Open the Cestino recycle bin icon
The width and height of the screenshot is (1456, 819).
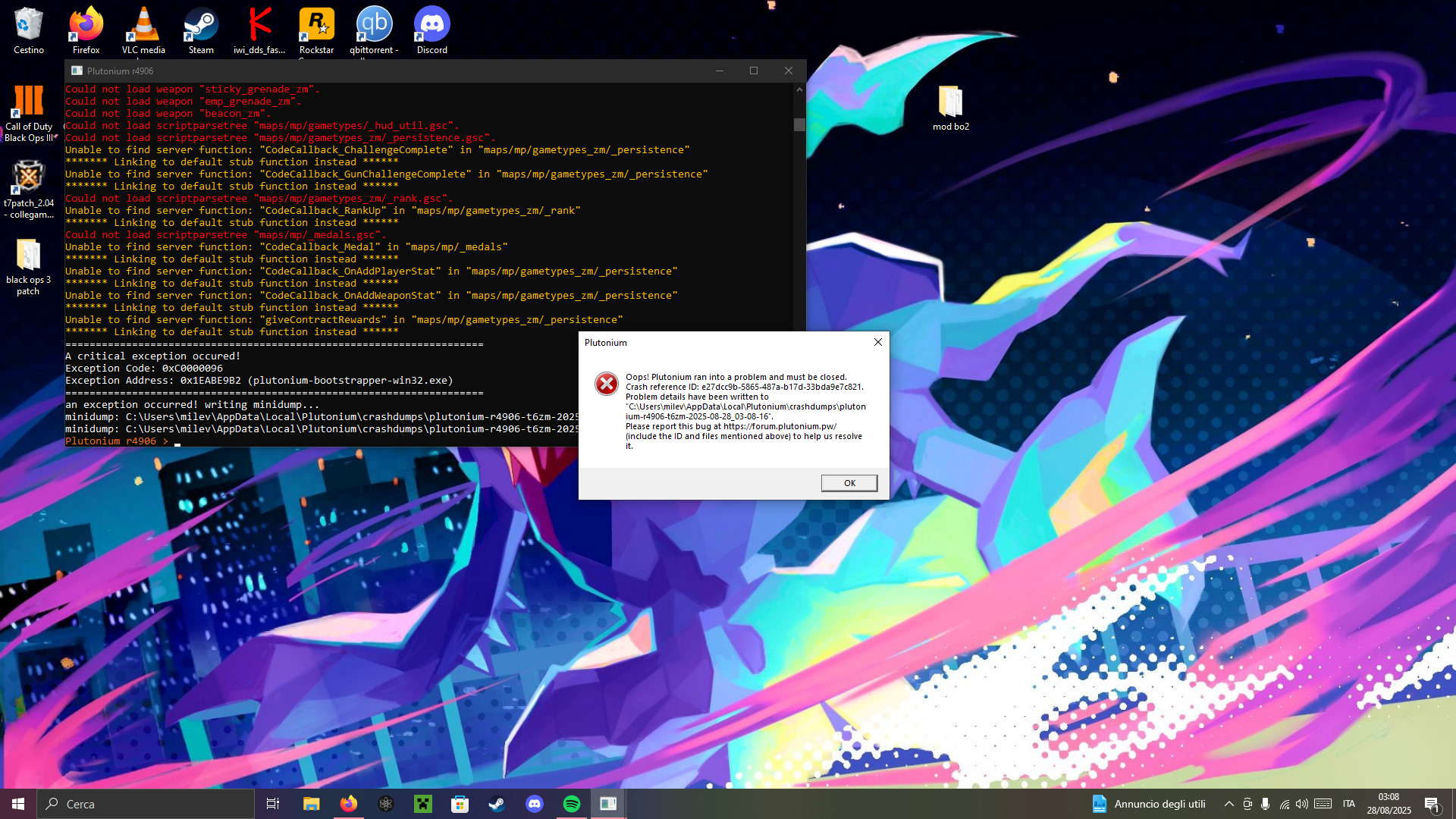(x=28, y=30)
